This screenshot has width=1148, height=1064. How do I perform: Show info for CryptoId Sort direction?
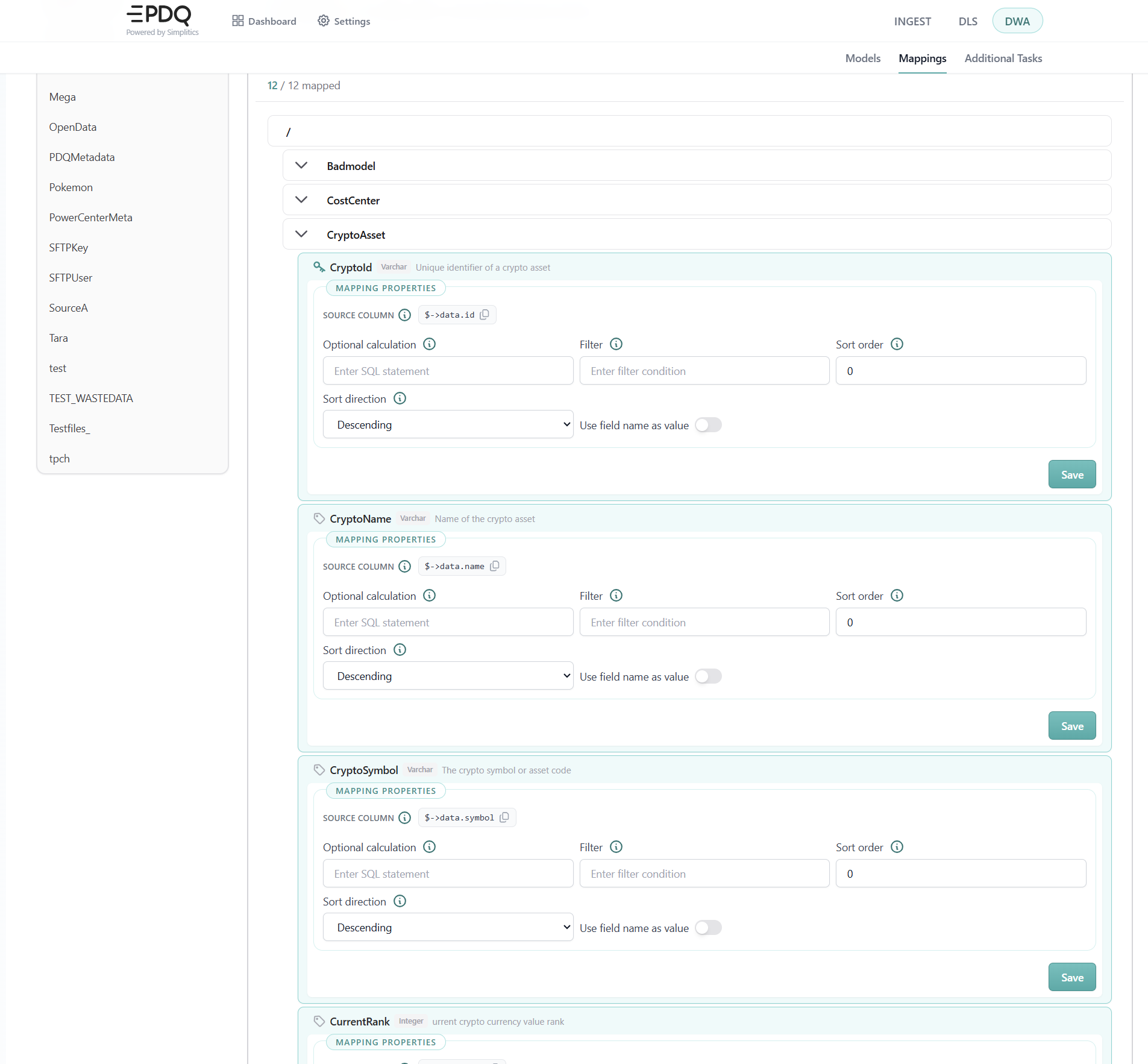pyautogui.click(x=400, y=398)
